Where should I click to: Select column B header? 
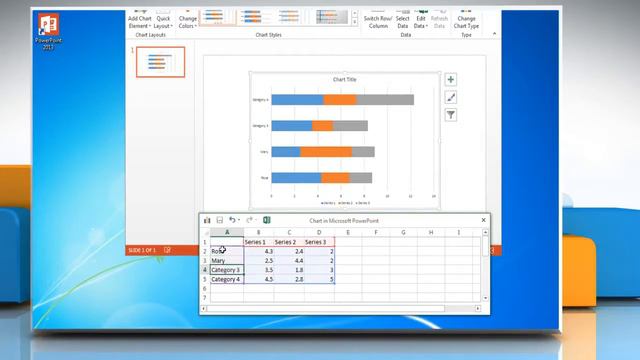point(258,232)
